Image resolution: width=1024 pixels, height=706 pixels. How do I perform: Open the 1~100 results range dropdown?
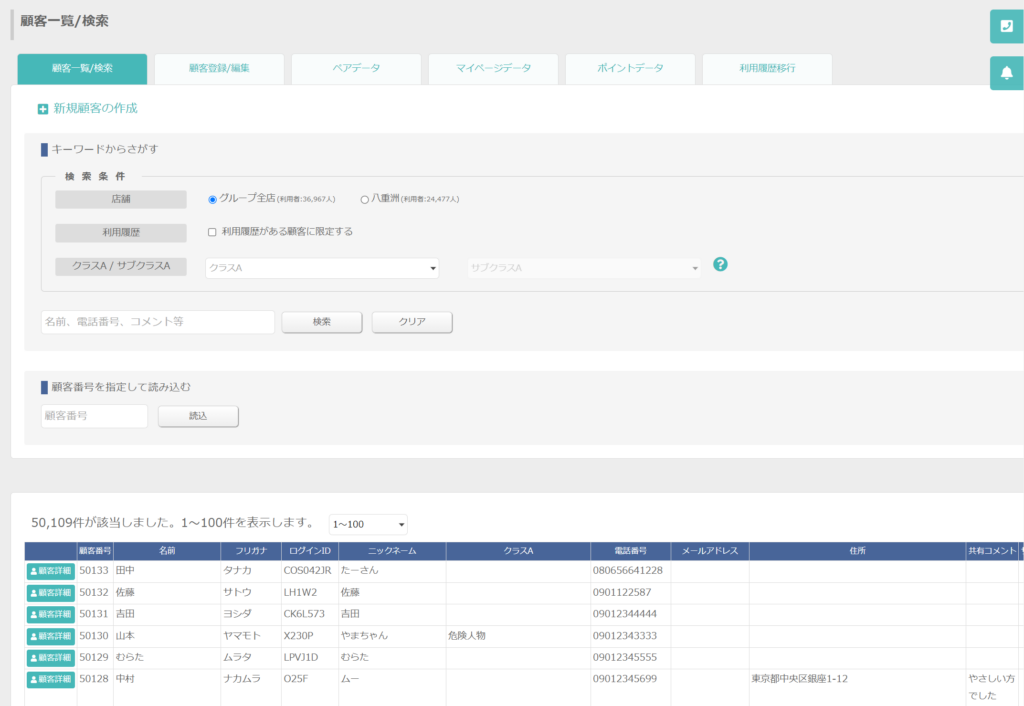(368, 524)
